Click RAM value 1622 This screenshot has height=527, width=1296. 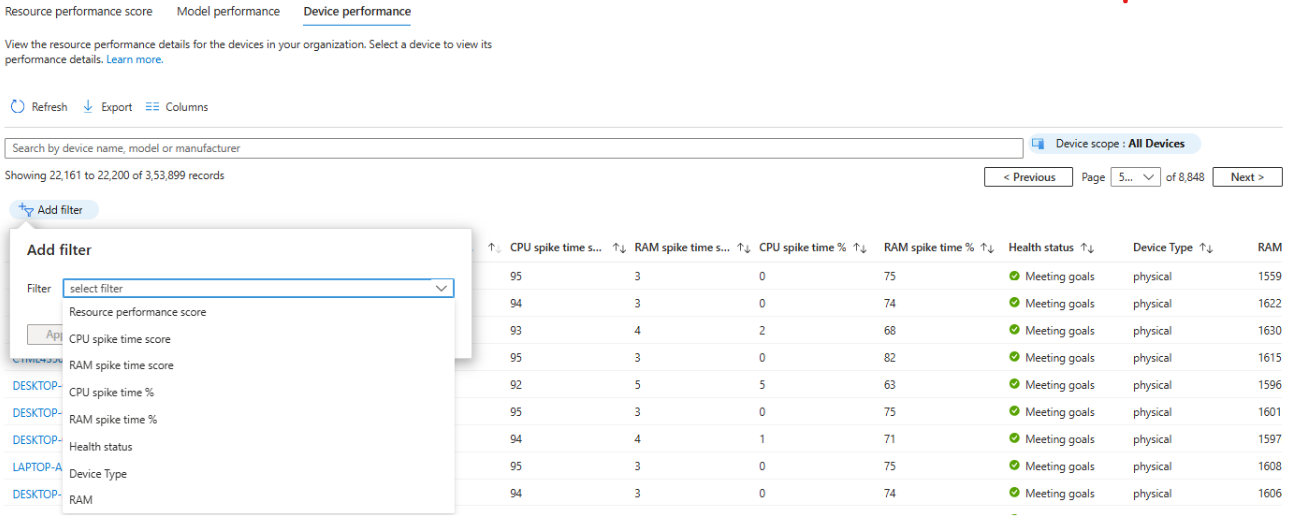tap(1270, 303)
